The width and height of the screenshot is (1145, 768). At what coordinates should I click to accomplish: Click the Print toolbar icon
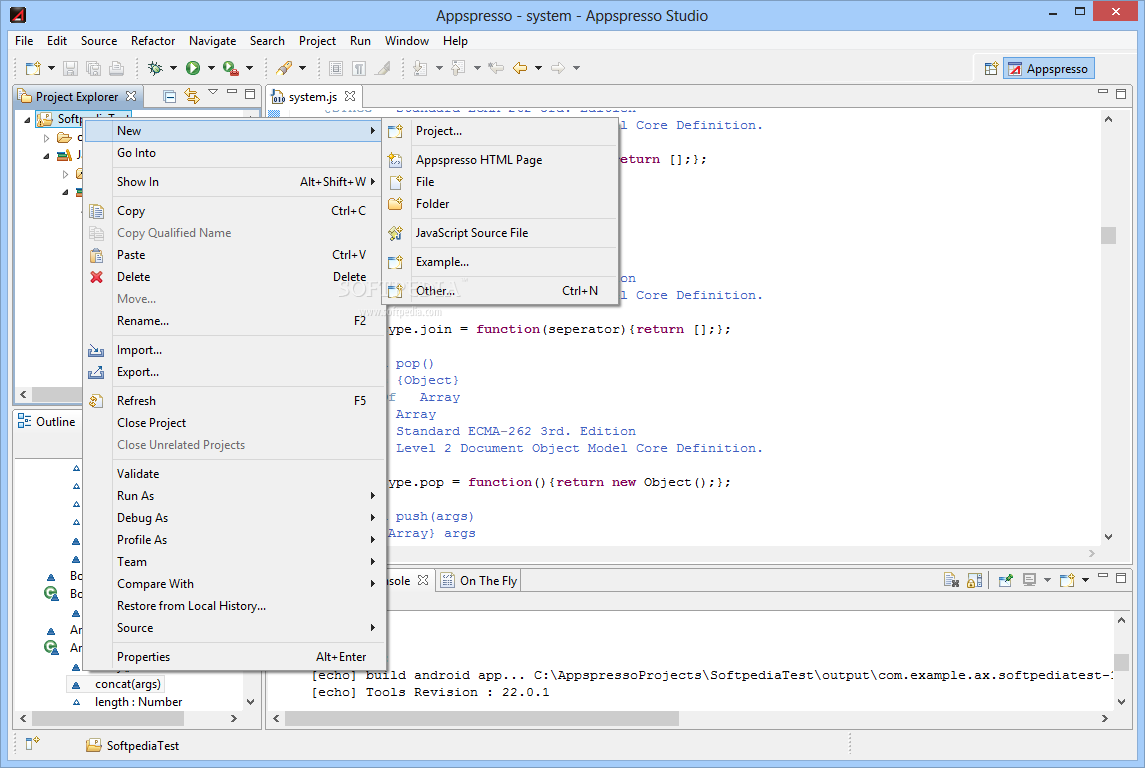116,68
